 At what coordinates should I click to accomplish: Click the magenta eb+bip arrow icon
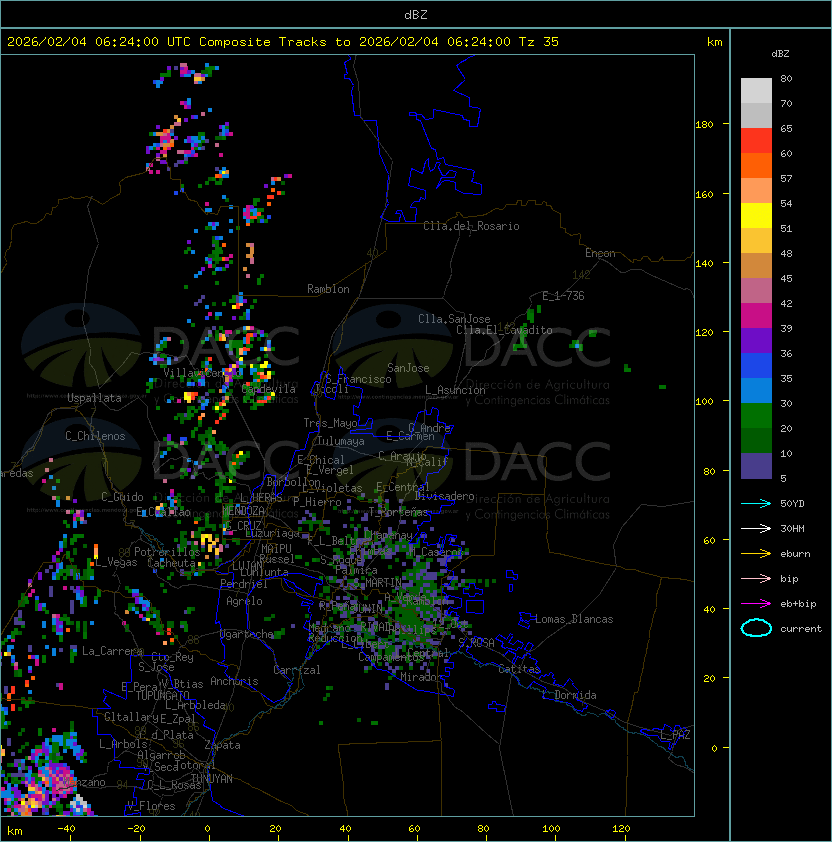click(x=756, y=604)
